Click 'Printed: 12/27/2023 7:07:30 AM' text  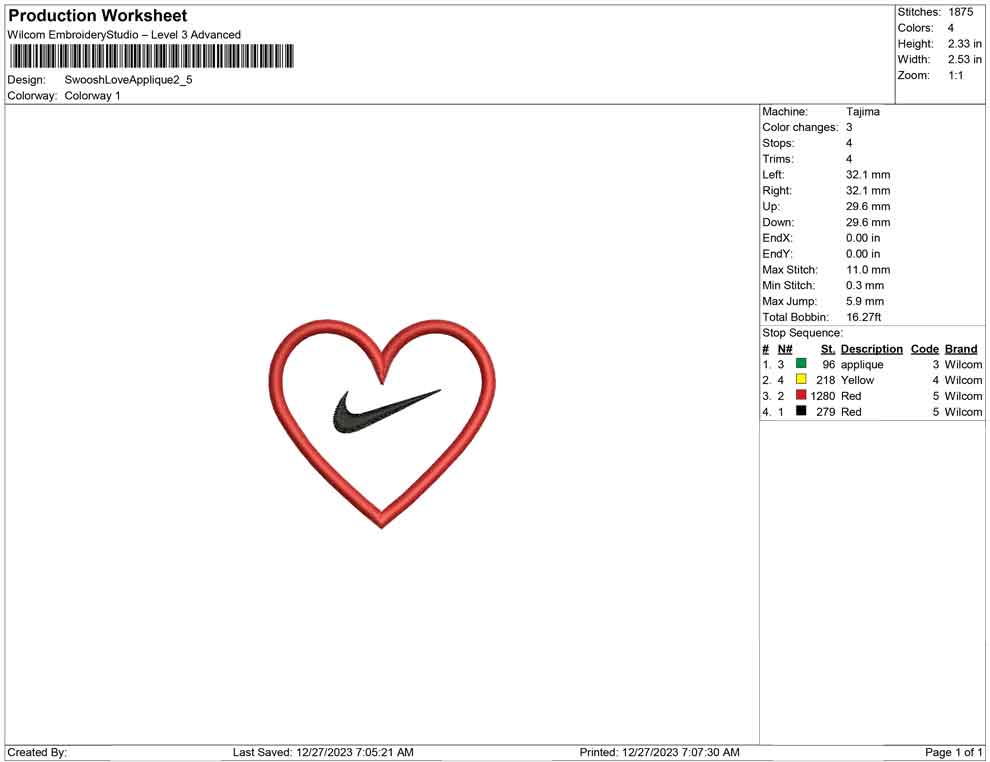pos(659,752)
